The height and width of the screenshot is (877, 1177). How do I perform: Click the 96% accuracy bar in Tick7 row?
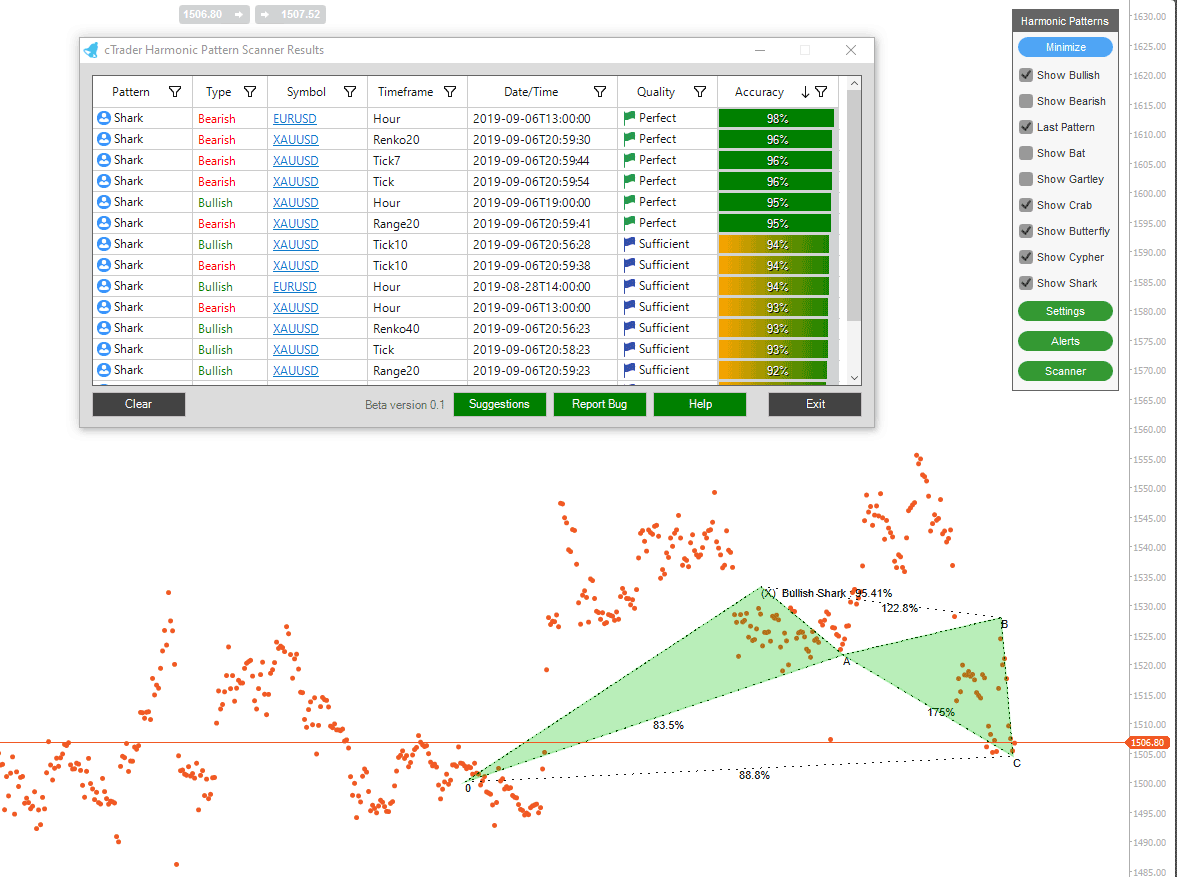[x=775, y=161]
